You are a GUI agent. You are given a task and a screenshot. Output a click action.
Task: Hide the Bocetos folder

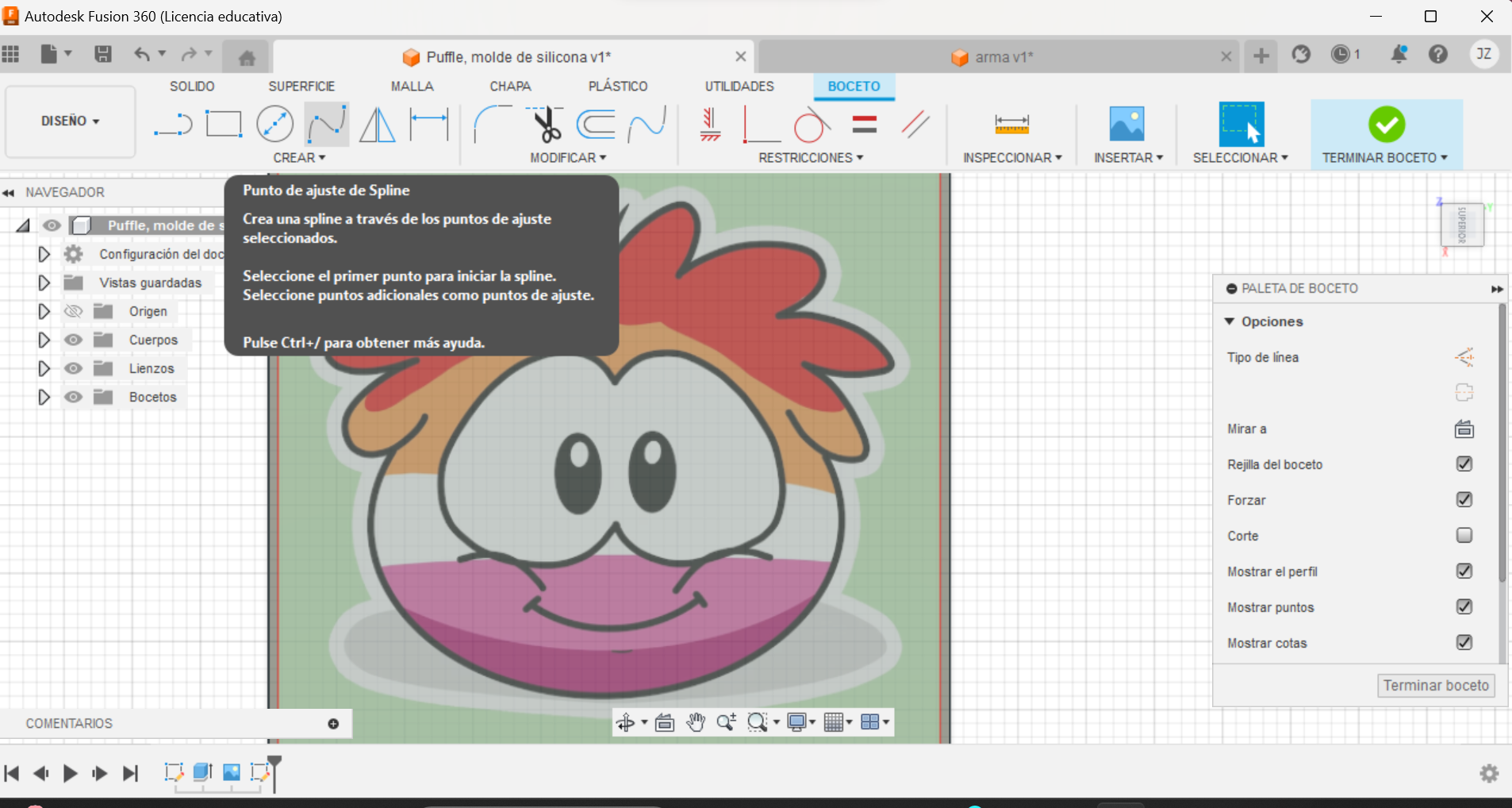(73, 397)
